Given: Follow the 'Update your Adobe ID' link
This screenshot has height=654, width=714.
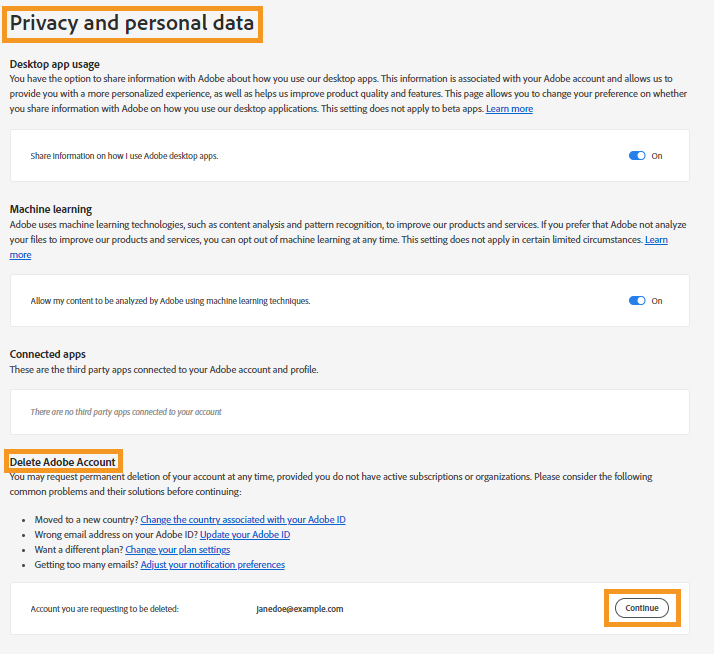Looking at the screenshot, I should click(x=245, y=535).
